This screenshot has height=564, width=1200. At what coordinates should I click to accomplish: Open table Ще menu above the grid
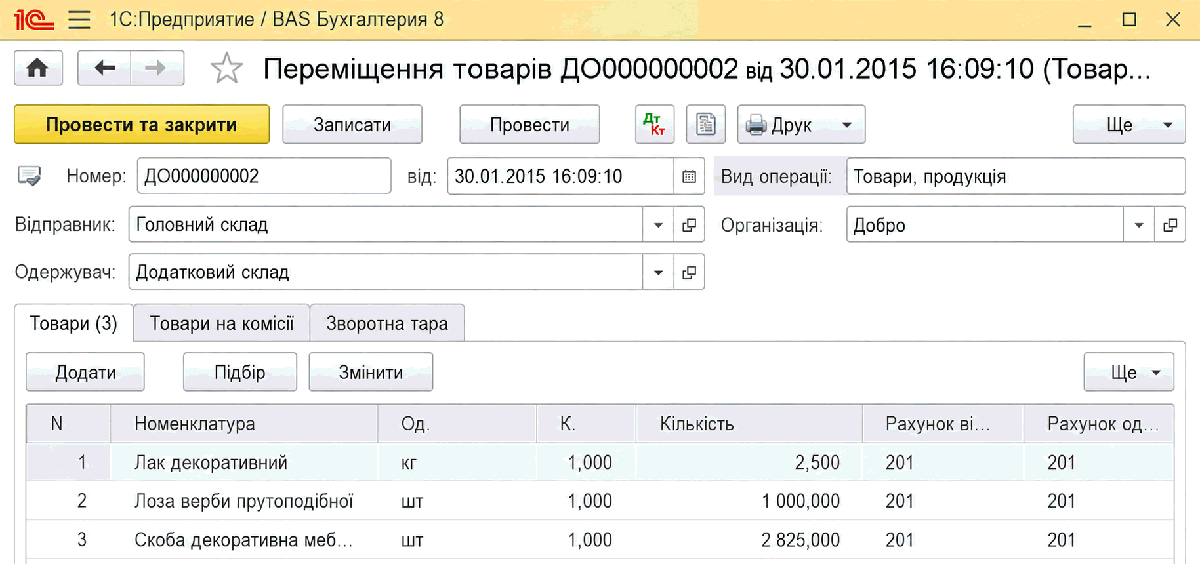(1128, 372)
